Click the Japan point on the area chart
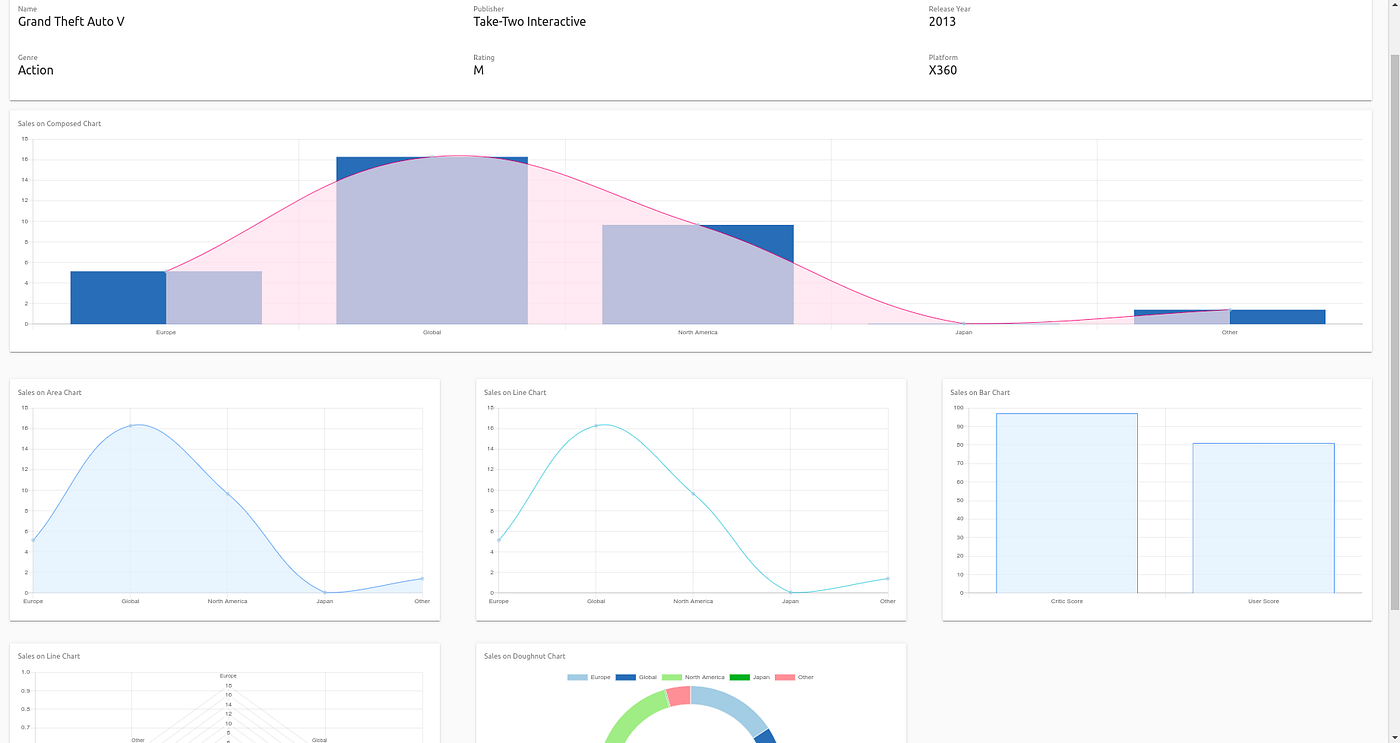This screenshot has width=1400, height=743. (x=325, y=592)
